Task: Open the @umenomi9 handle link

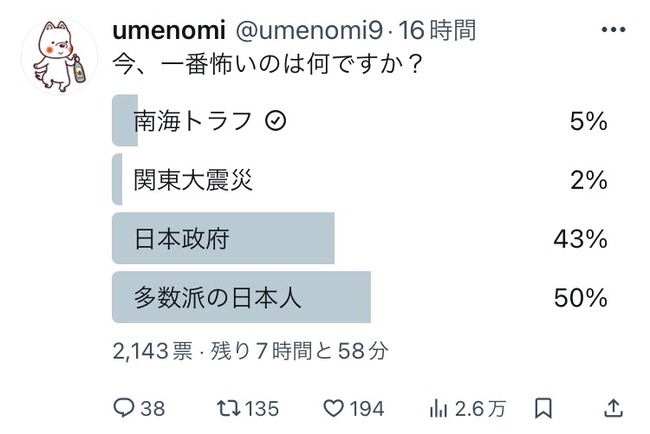Action: 309,30
